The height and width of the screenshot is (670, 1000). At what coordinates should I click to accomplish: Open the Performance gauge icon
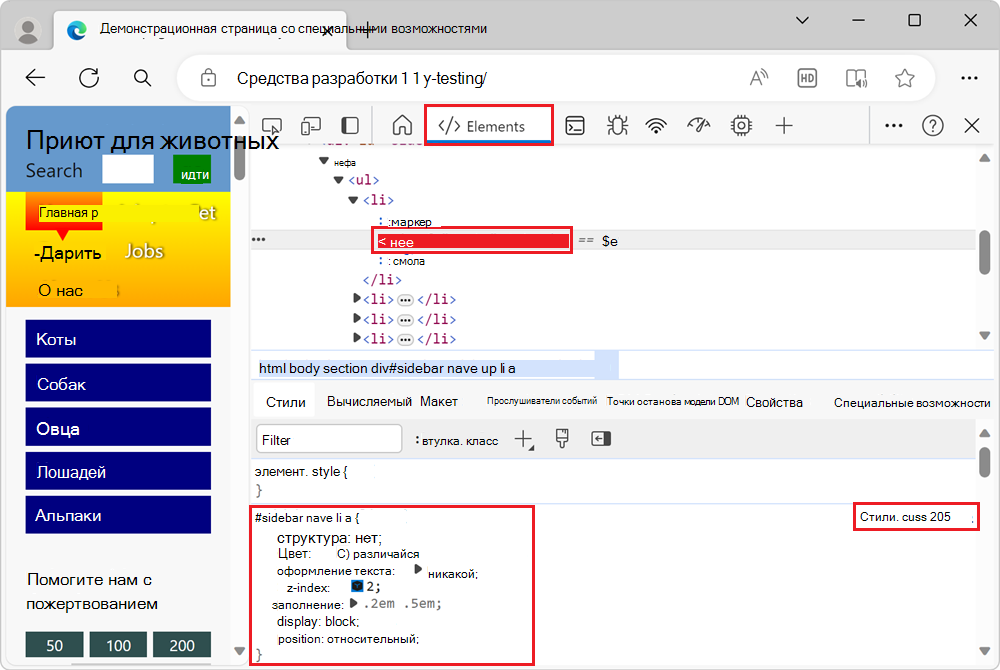click(698, 125)
